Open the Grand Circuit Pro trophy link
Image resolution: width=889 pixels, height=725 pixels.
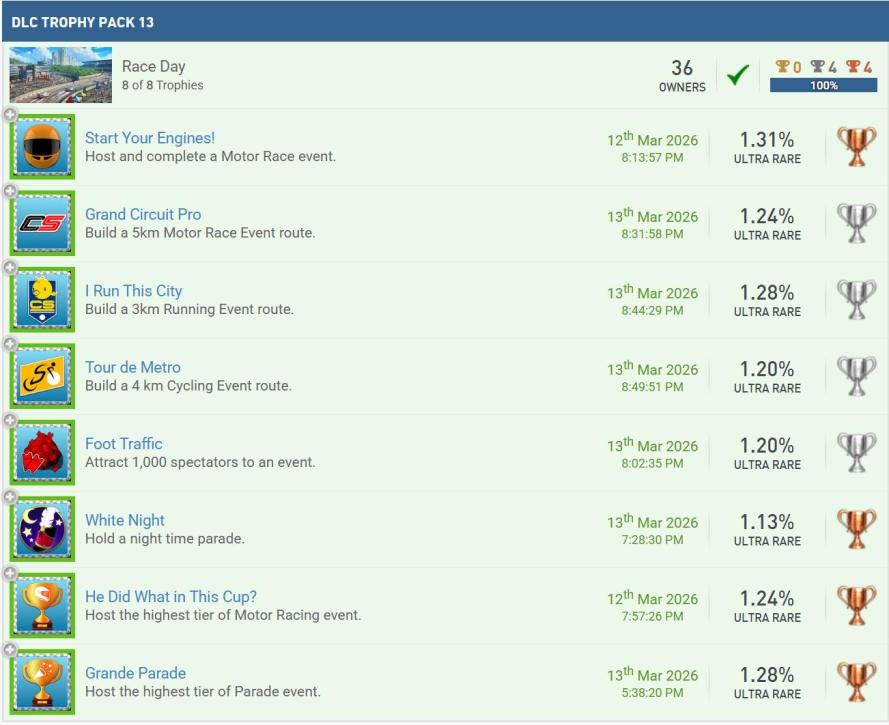[x=143, y=214]
